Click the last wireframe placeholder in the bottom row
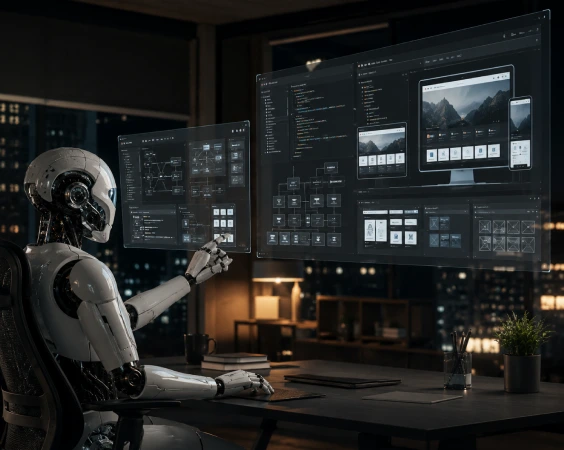This screenshot has height=450, width=564. 528,245
